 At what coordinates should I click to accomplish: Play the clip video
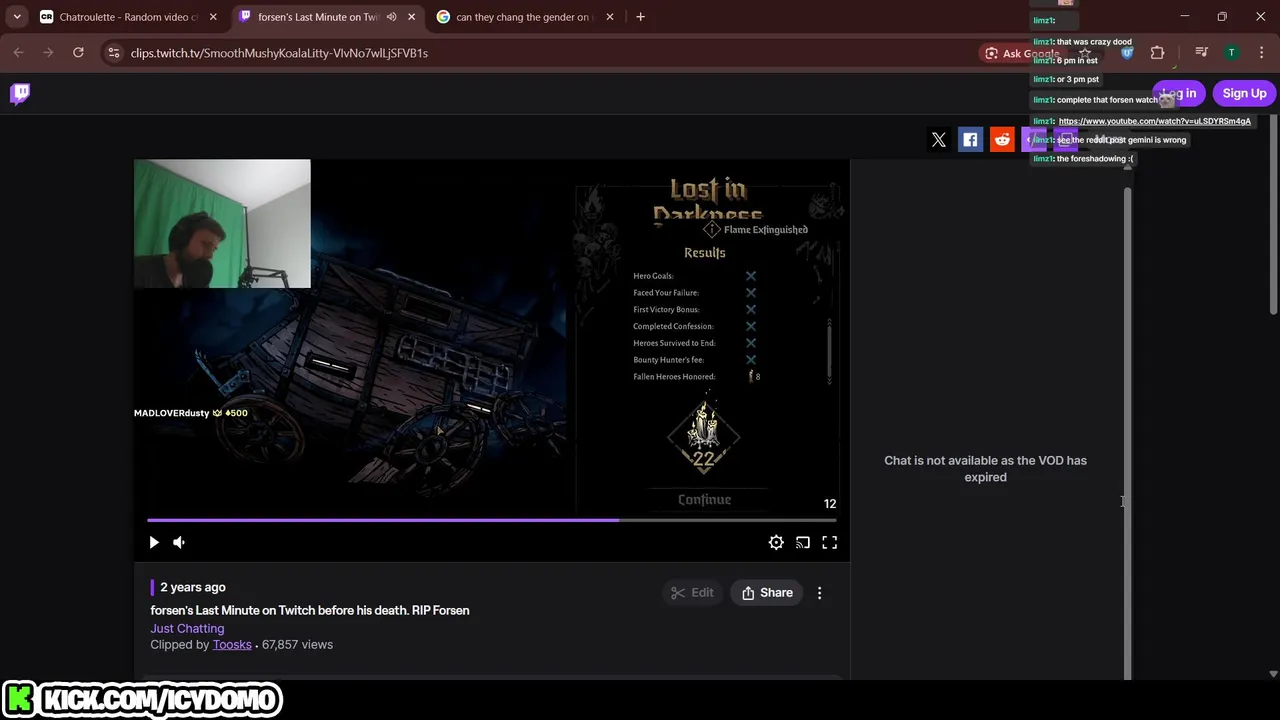coord(154,542)
